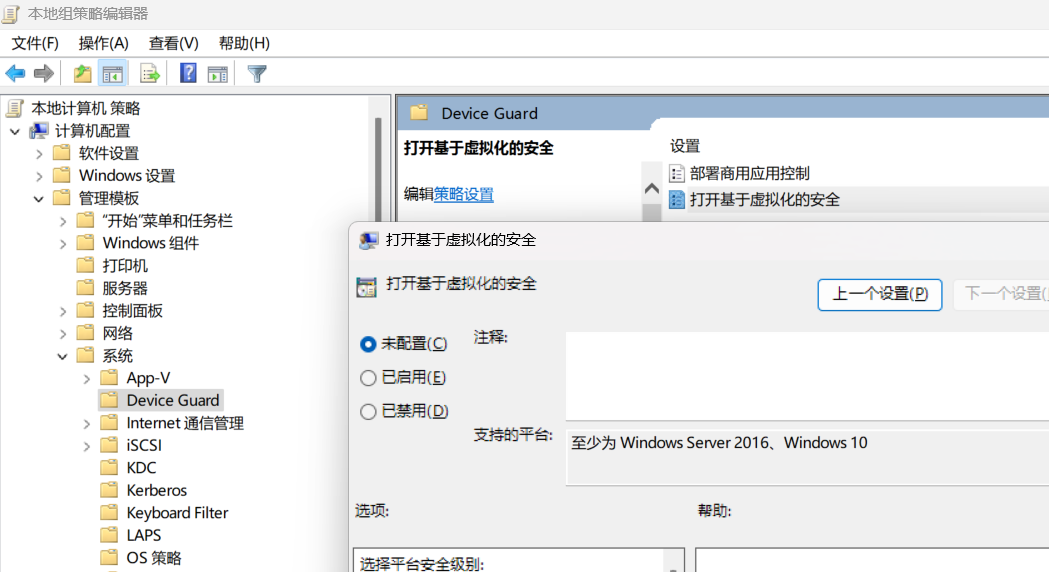Collapse the 管理模板 tree node
Viewport: 1049px width, 572px height.
tap(39, 198)
